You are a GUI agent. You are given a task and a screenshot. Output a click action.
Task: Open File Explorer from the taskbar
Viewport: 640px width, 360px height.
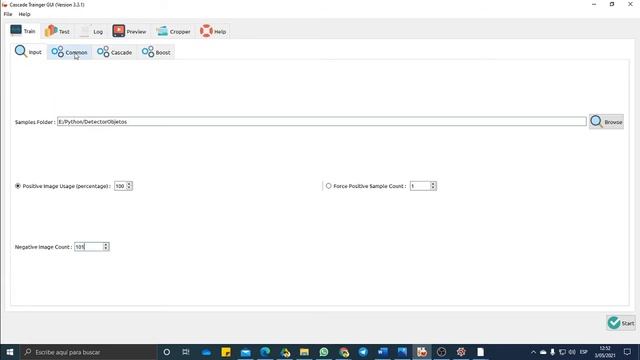(304, 352)
